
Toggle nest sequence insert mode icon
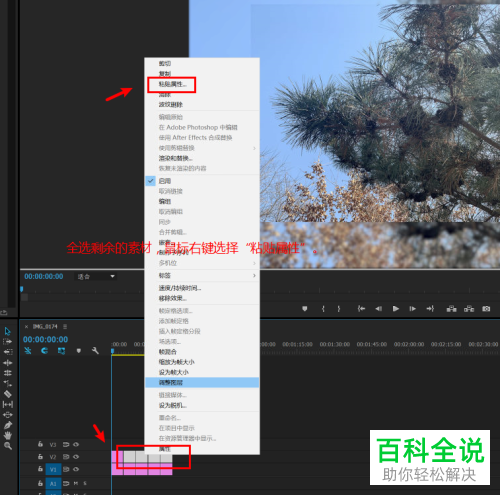coord(28,351)
